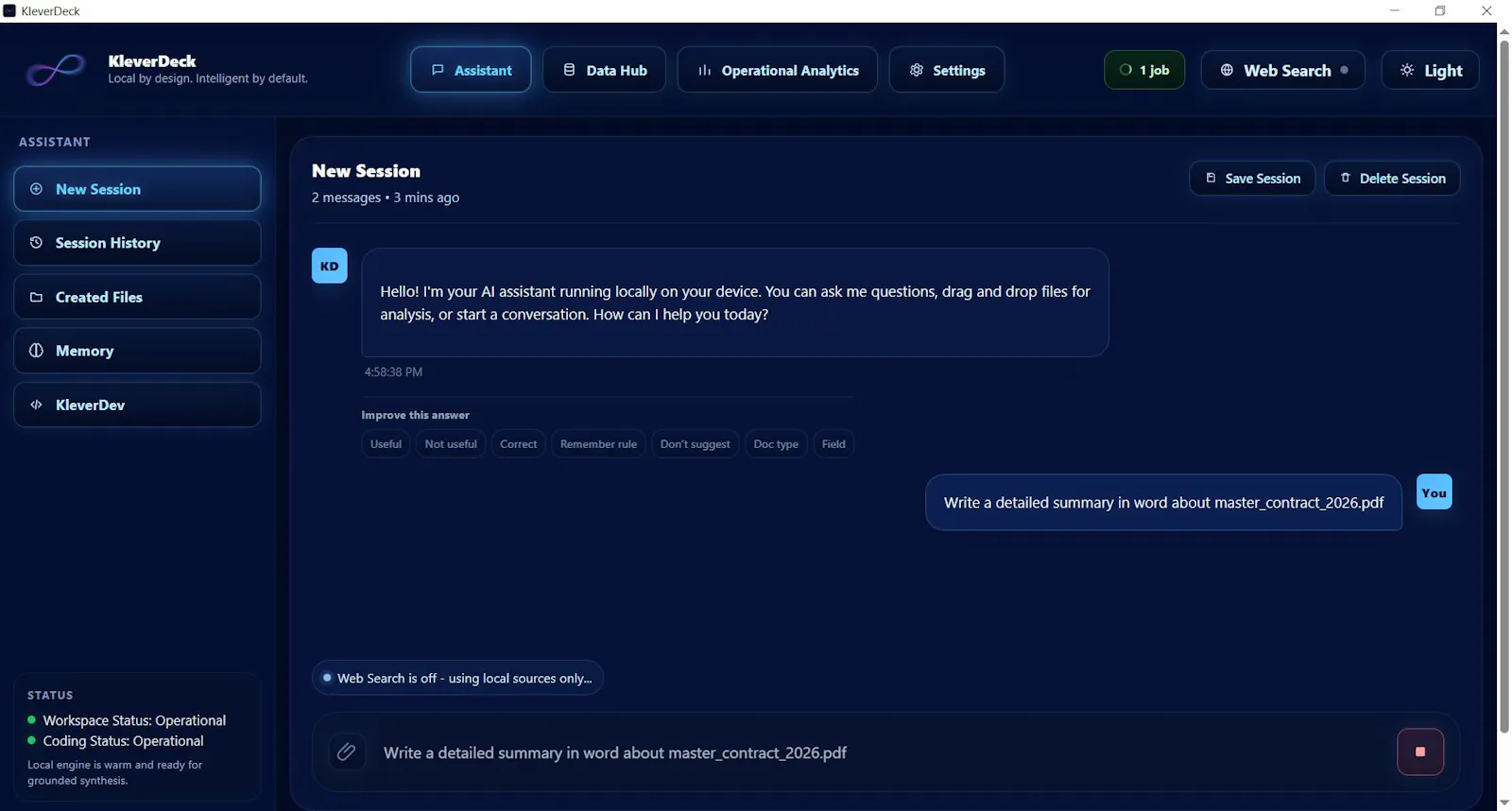This screenshot has width=1512, height=811.
Task: Click the Remember rule chip
Action: point(598,443)
